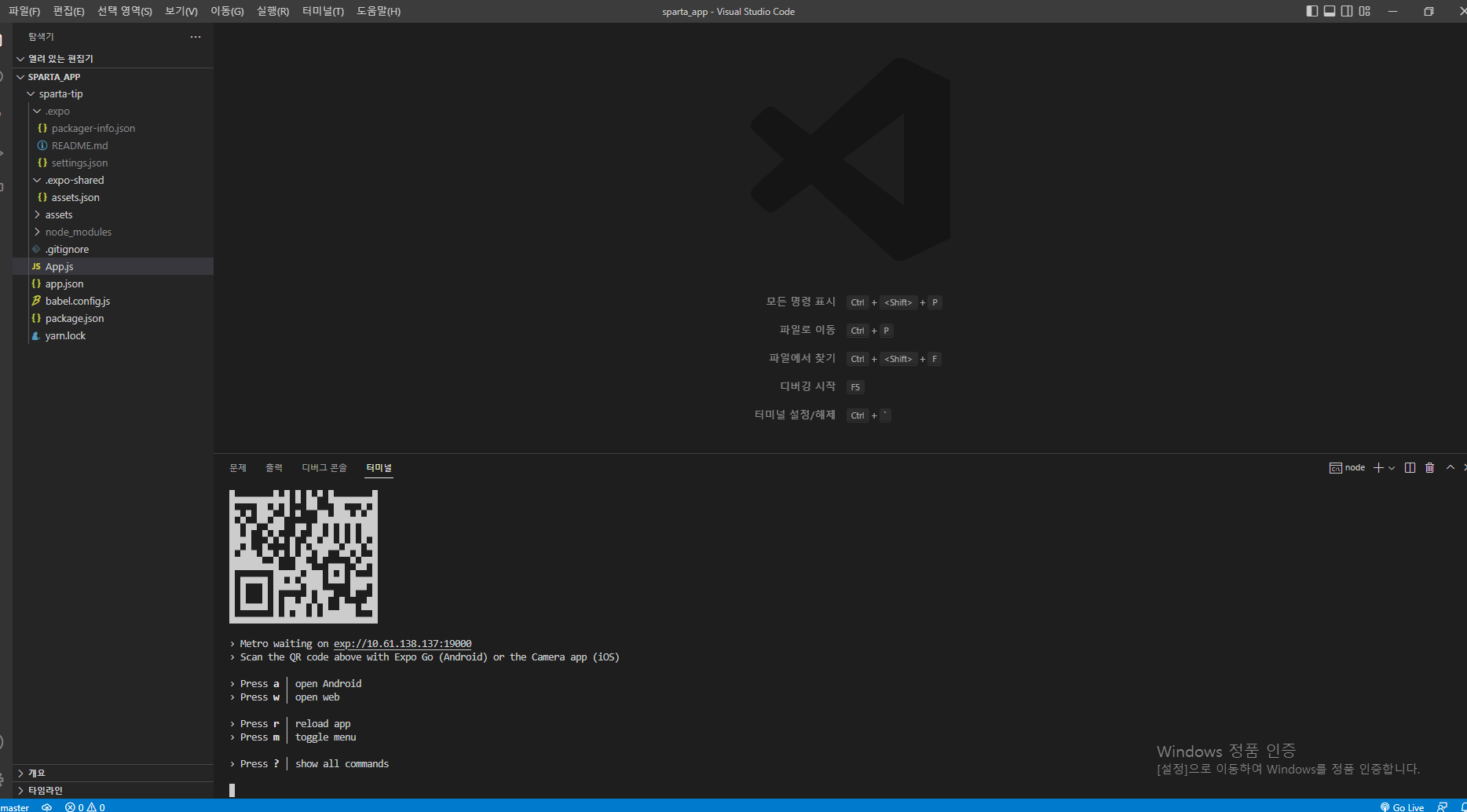
Task: Click the QR code in the terminal
Action: coord(303,557)
